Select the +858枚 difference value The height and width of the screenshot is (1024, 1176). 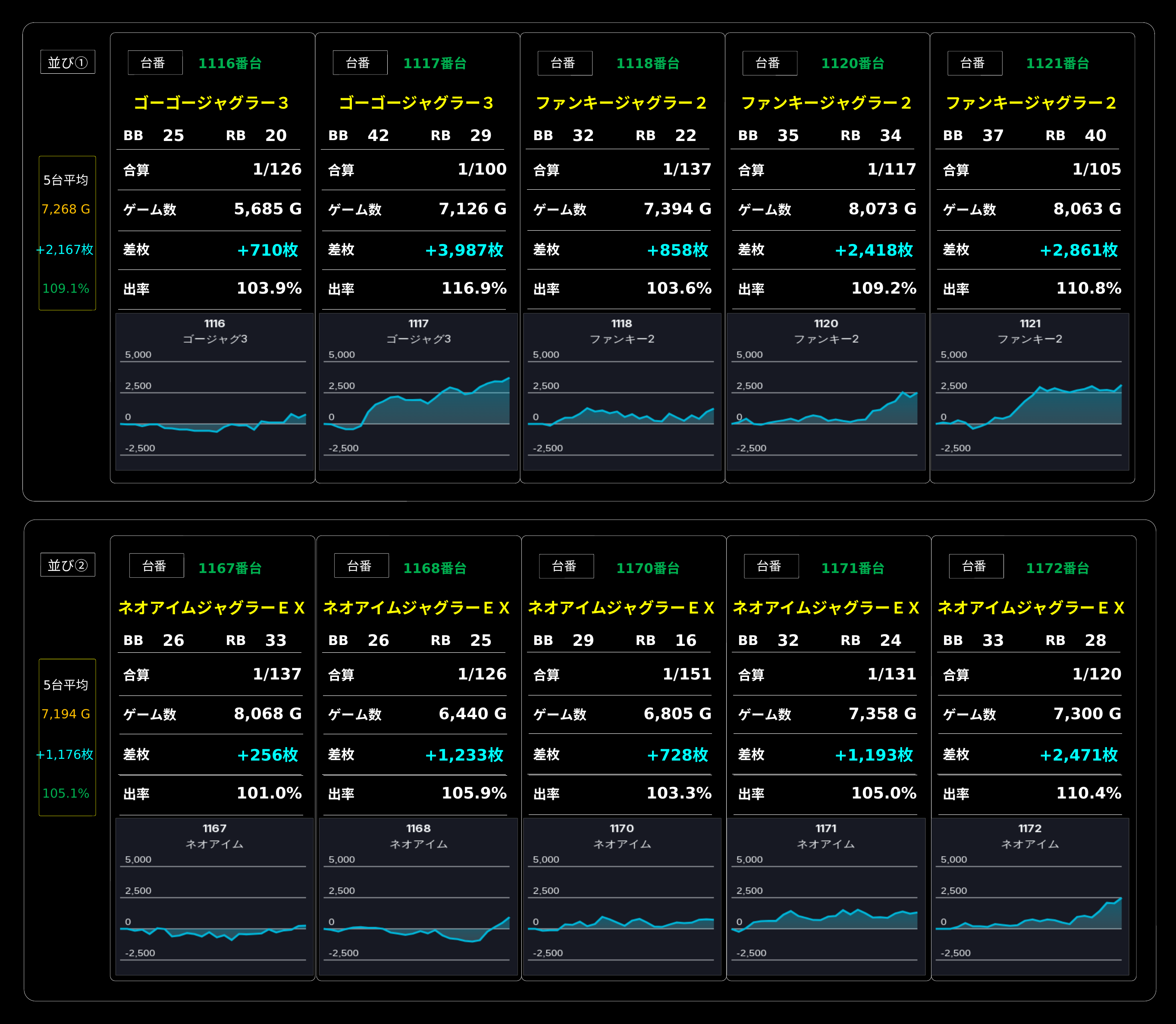point(677,250)
